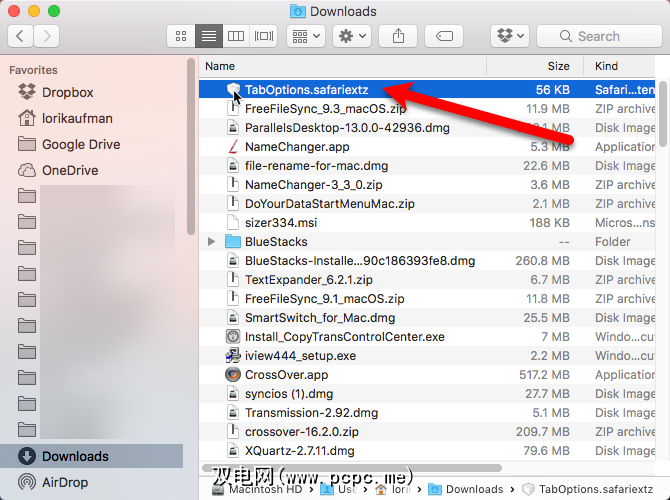Click the iview444_setup.exe icon
The height and width of the screenshot is (500, 670).
(233, 356)
